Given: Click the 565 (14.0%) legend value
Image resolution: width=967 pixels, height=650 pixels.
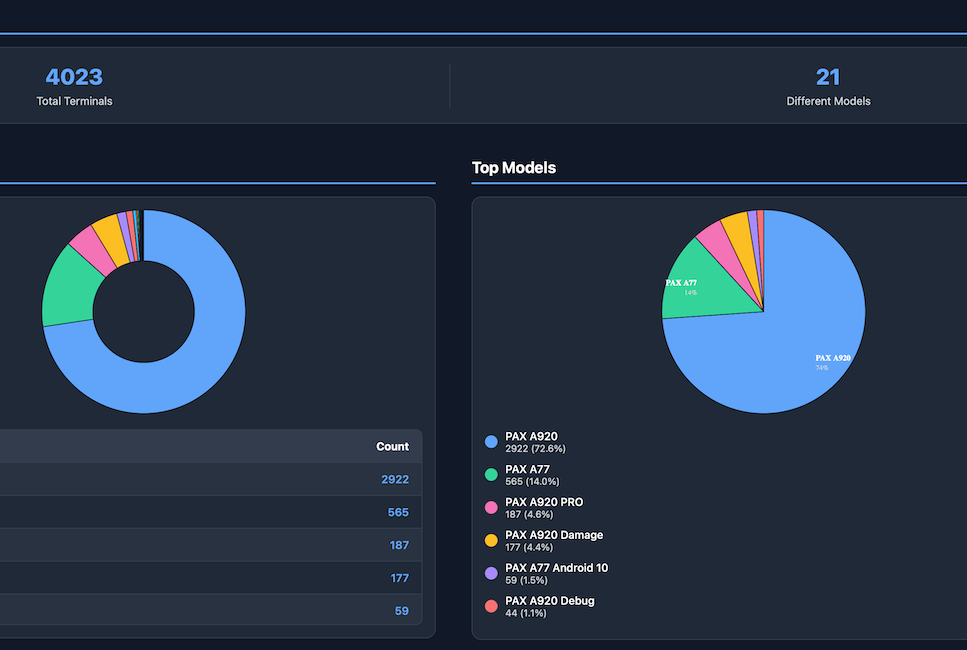Looking at the screenshot, I should click(x=532, y=482).
